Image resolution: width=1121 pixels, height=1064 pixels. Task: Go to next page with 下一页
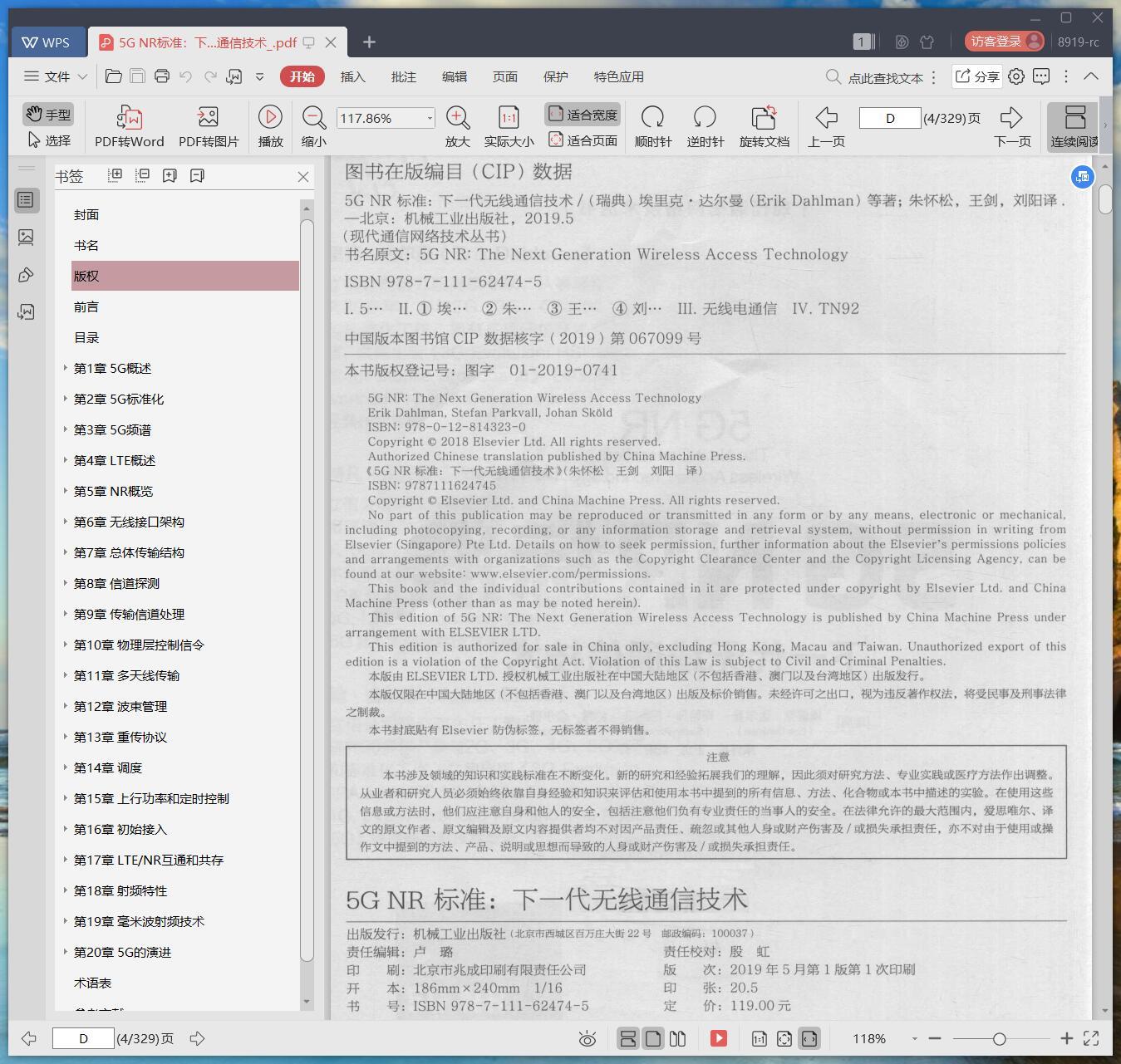1011,126
